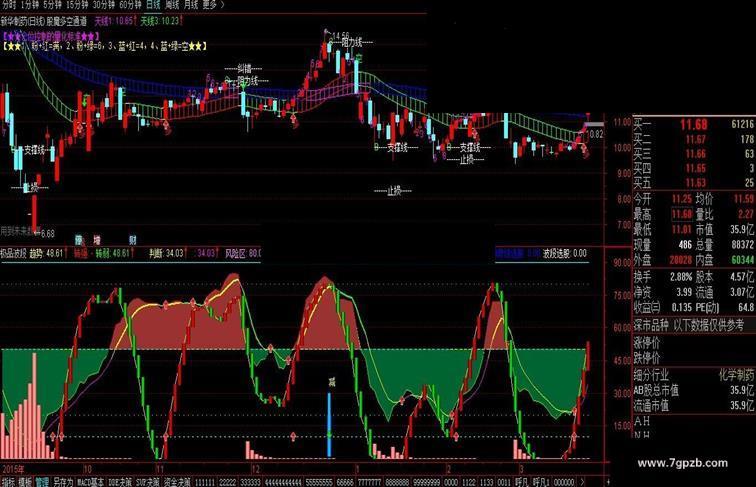The image size is (756, 487).
Task: Click 另存为 to save template
Action: tap(63, 482)
